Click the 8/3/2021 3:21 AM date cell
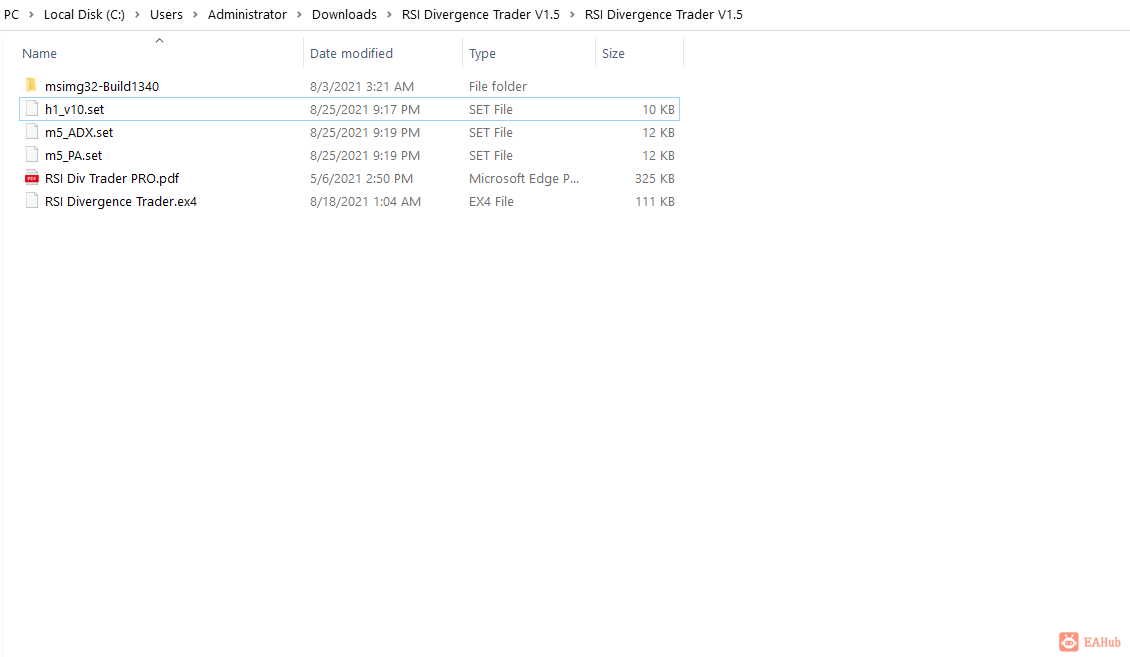 [362, 86]
